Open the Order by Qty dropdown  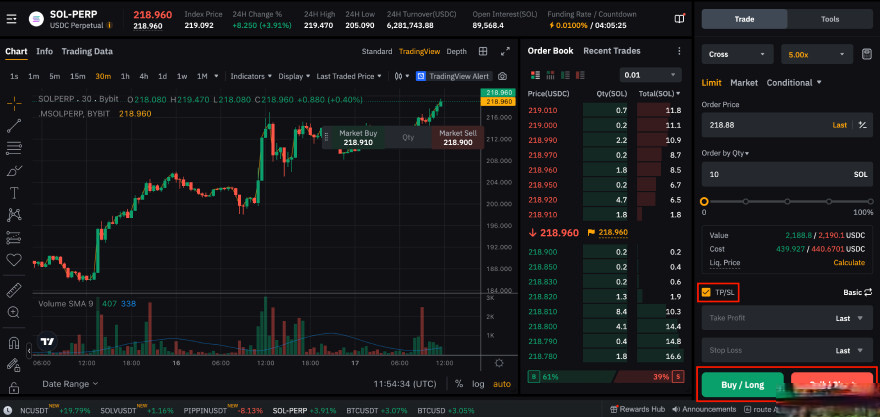pos(725,153)
